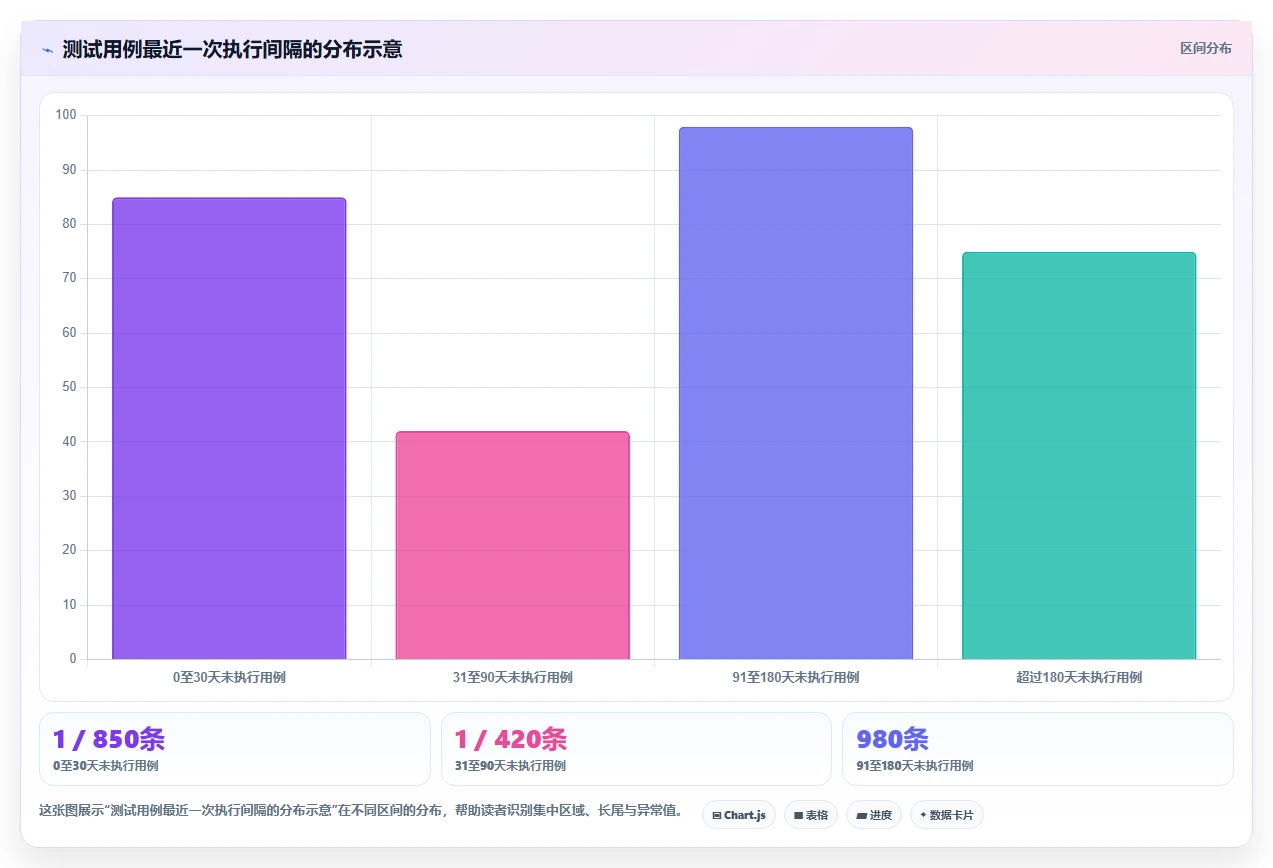Click the chart title 测试用例最近一次执行间隔的分布示意
Viewport: 1273px width, 868px height.
(232, 49)
